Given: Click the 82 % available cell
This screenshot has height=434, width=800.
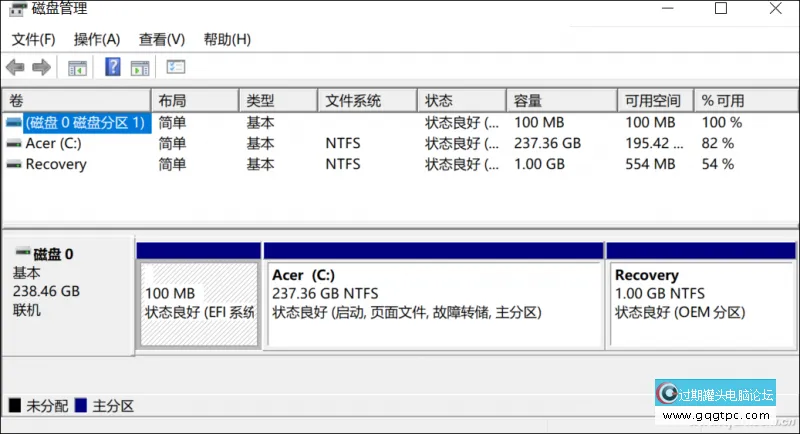Looking at the screenshot, I should (x=717, y=143).
